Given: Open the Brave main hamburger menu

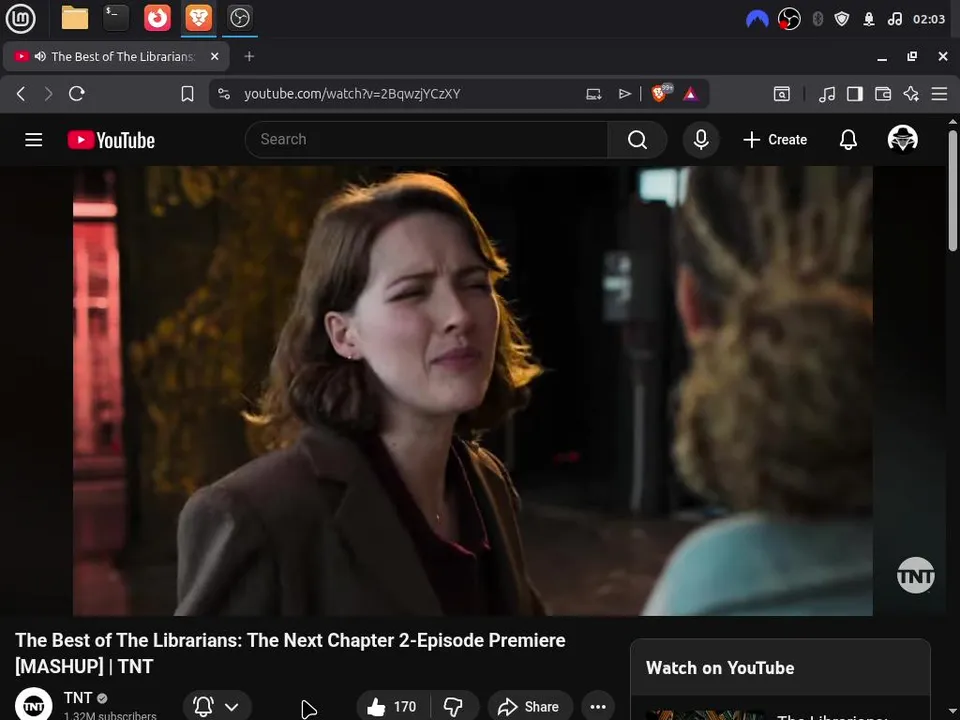Looking at the screenshot, I should click(x=939, y=94).
